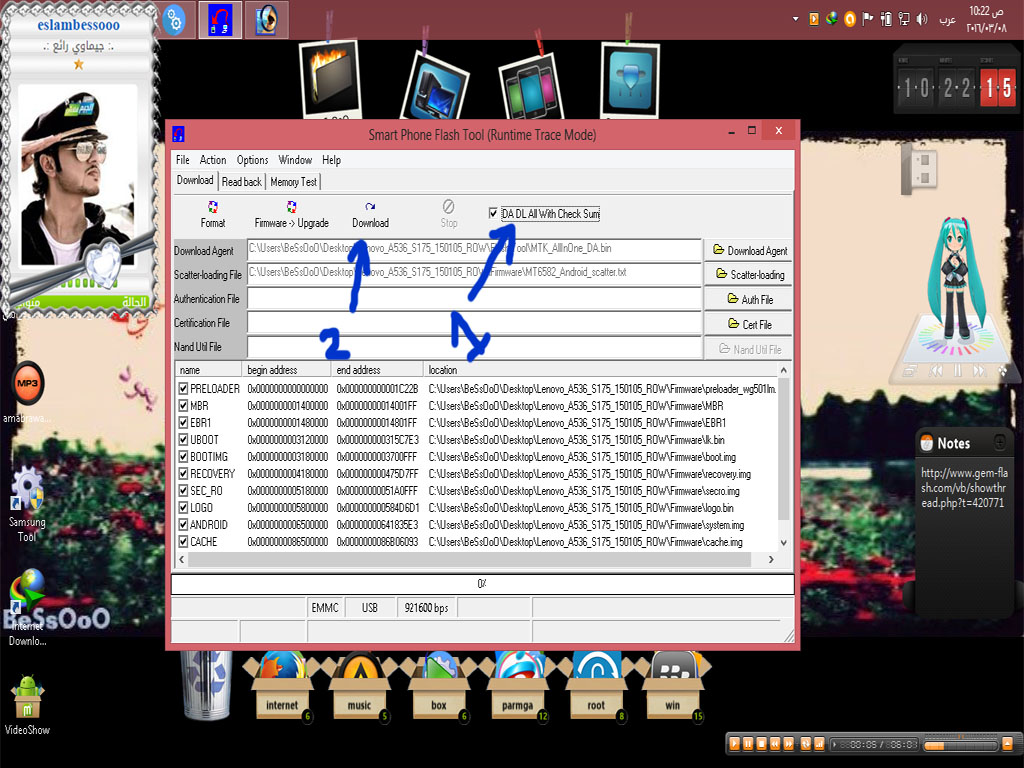Click the smartphones desktop photo icon
Viewport: 1024px width, 768px height.
[x=534, y=87]
